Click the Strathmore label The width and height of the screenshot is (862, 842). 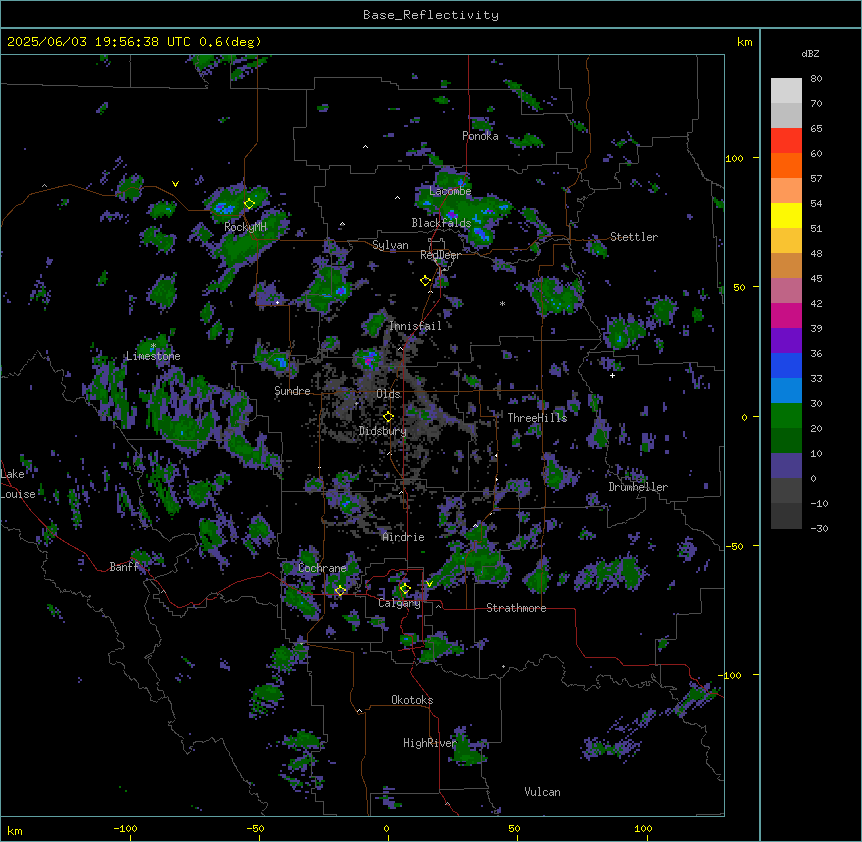(x=516, y=608)
